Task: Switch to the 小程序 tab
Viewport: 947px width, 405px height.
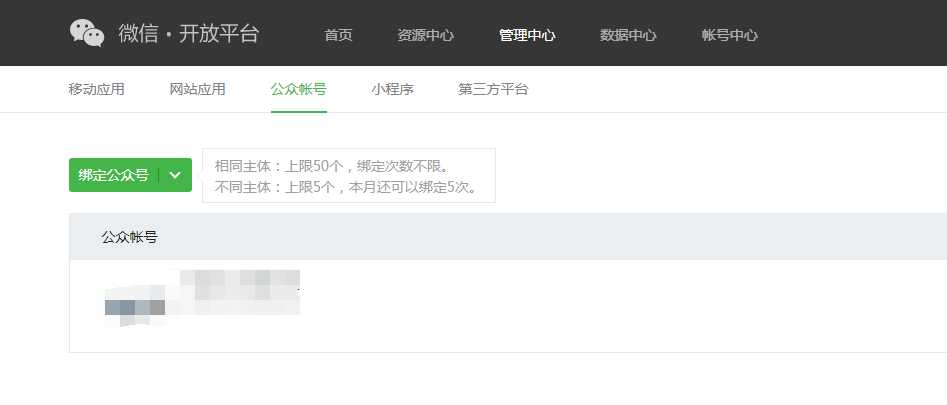Action: [393, 89]
